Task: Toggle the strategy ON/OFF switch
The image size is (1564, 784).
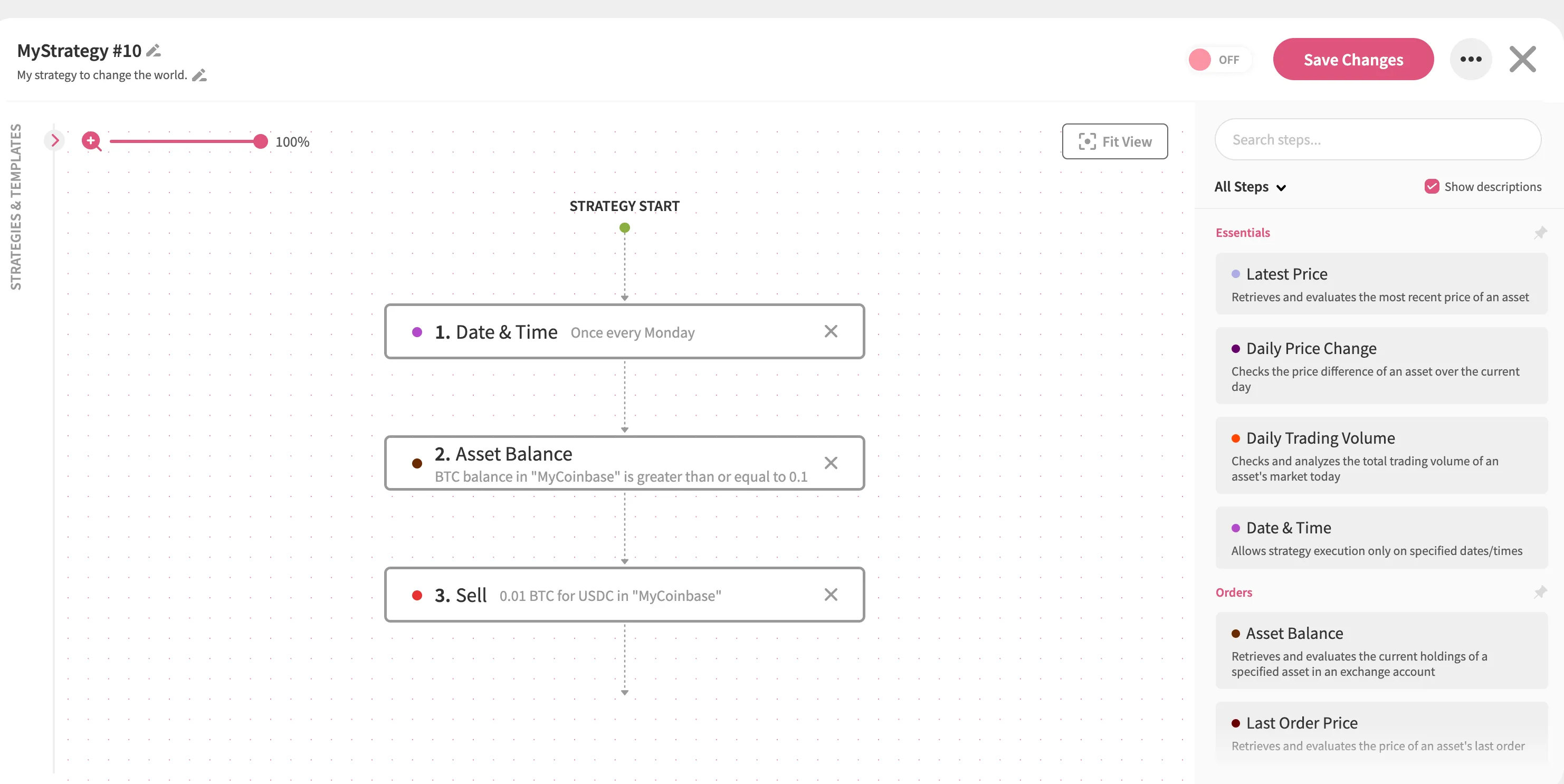Action: pyautogui.click(x=1218, y=60)
